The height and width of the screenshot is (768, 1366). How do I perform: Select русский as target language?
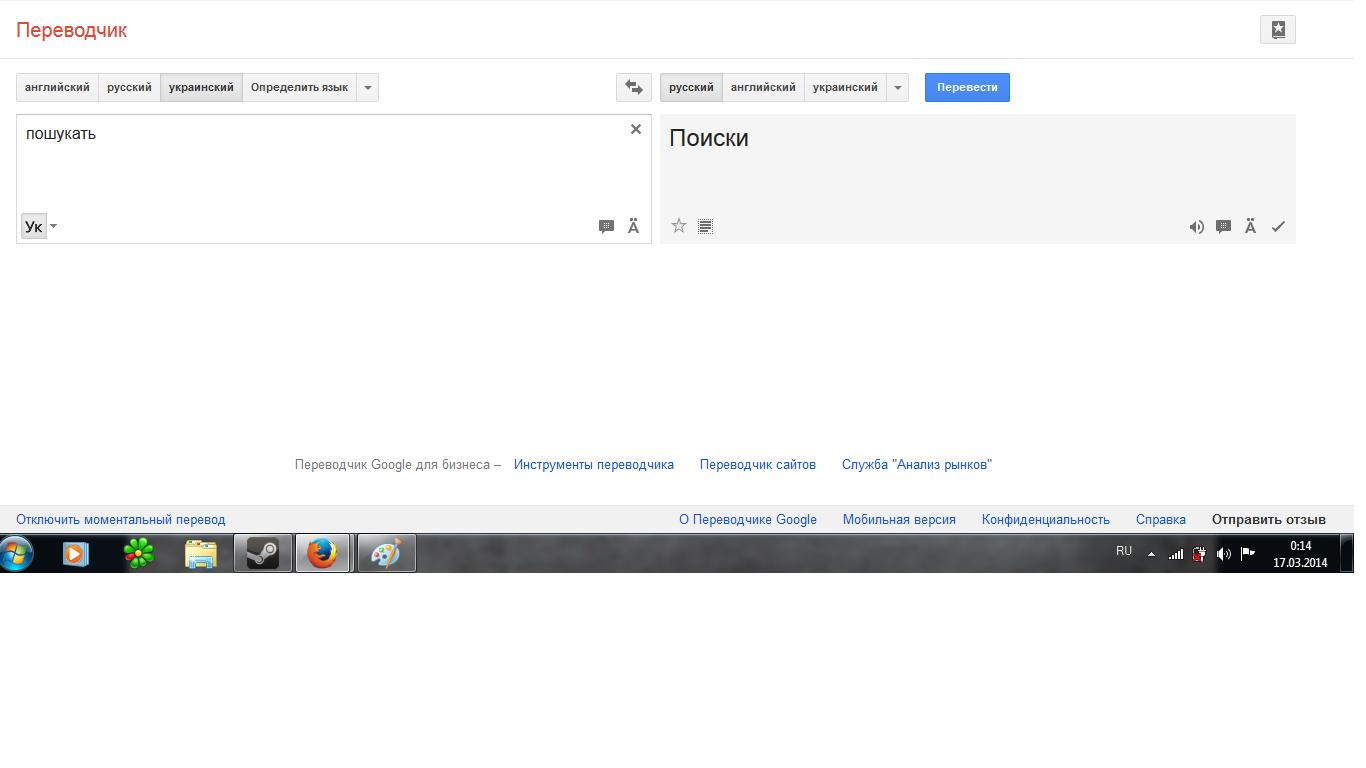(x=692, y=88)
